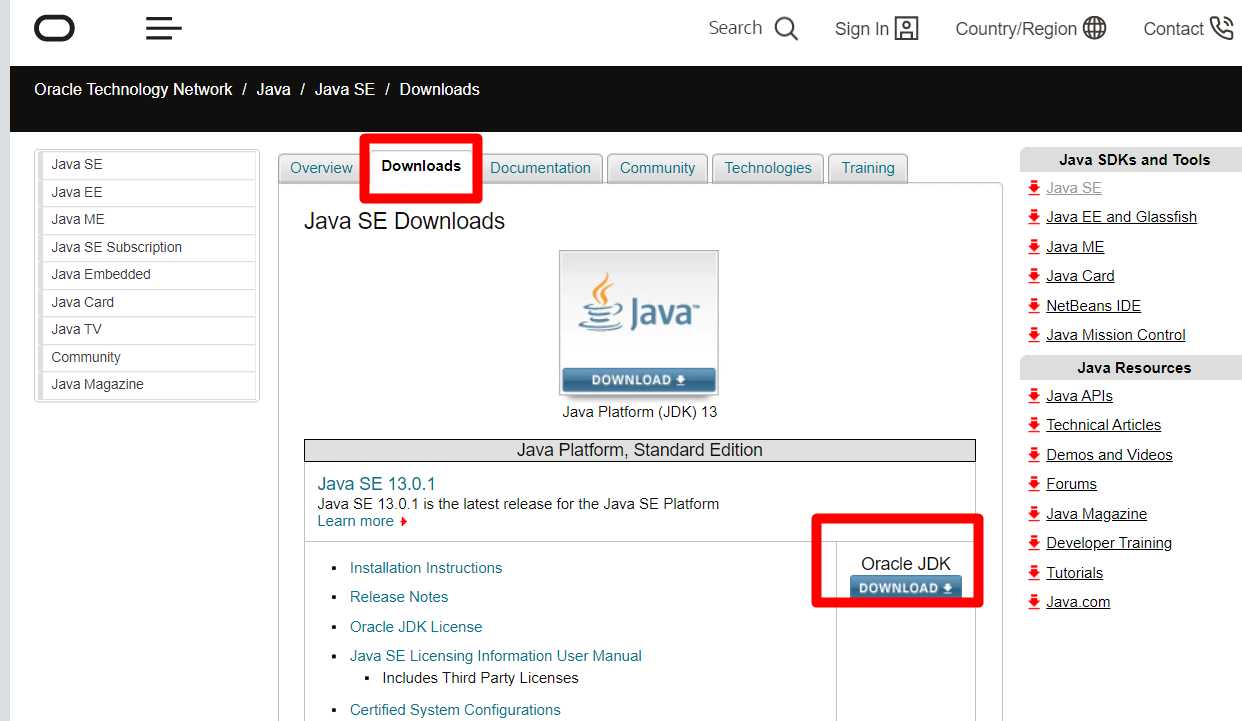Click Download button under Java logo
This screenshot has height=721, width=1242.
tap(639, 380)
